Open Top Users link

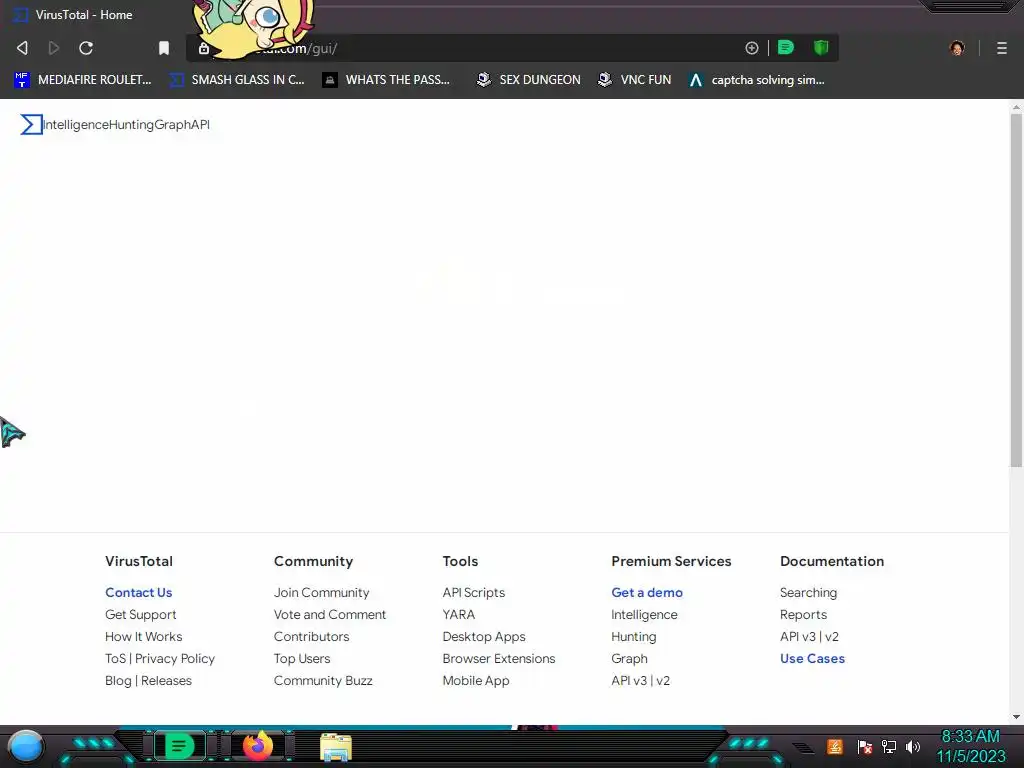302,658
